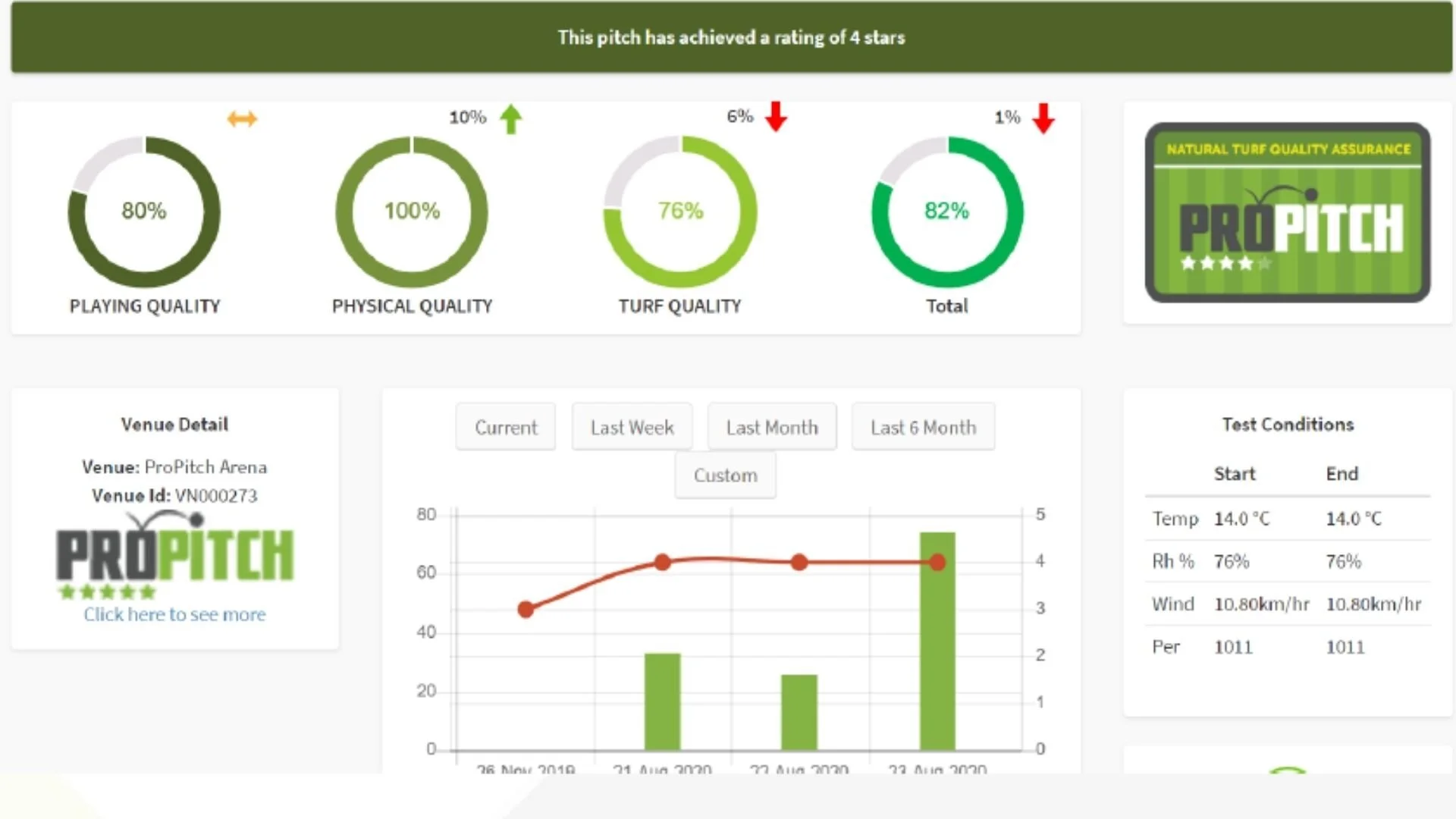Click the red down arrow beside 6%
The image size is (1456, 819).
click(776, 117)
